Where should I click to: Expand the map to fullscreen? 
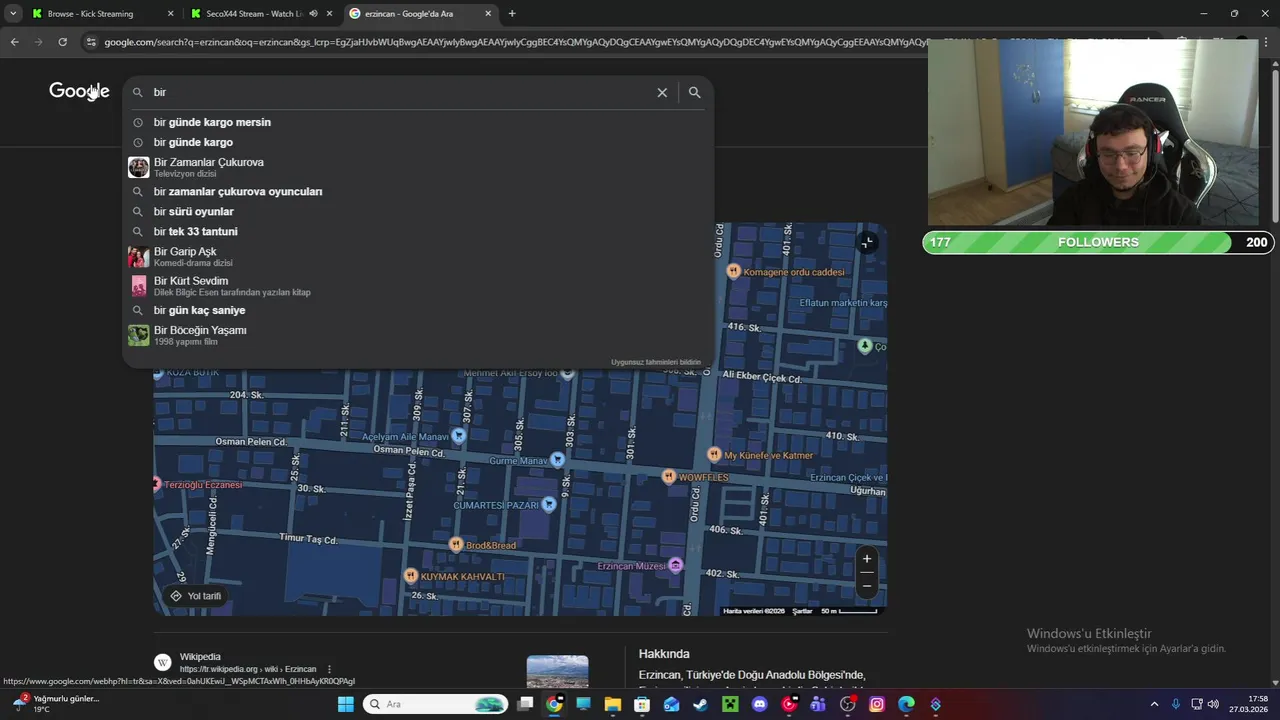click(x=867, y=242)
